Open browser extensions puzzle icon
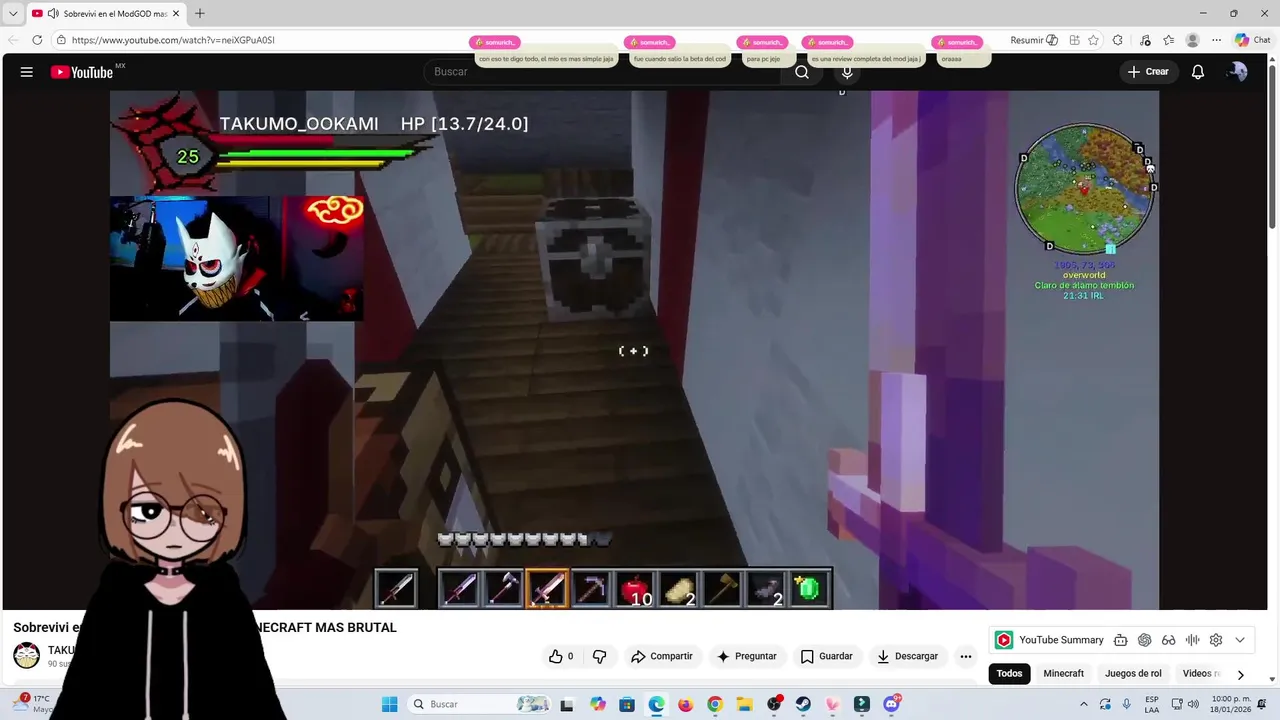1280x720 pixels. pos(1118,40)
